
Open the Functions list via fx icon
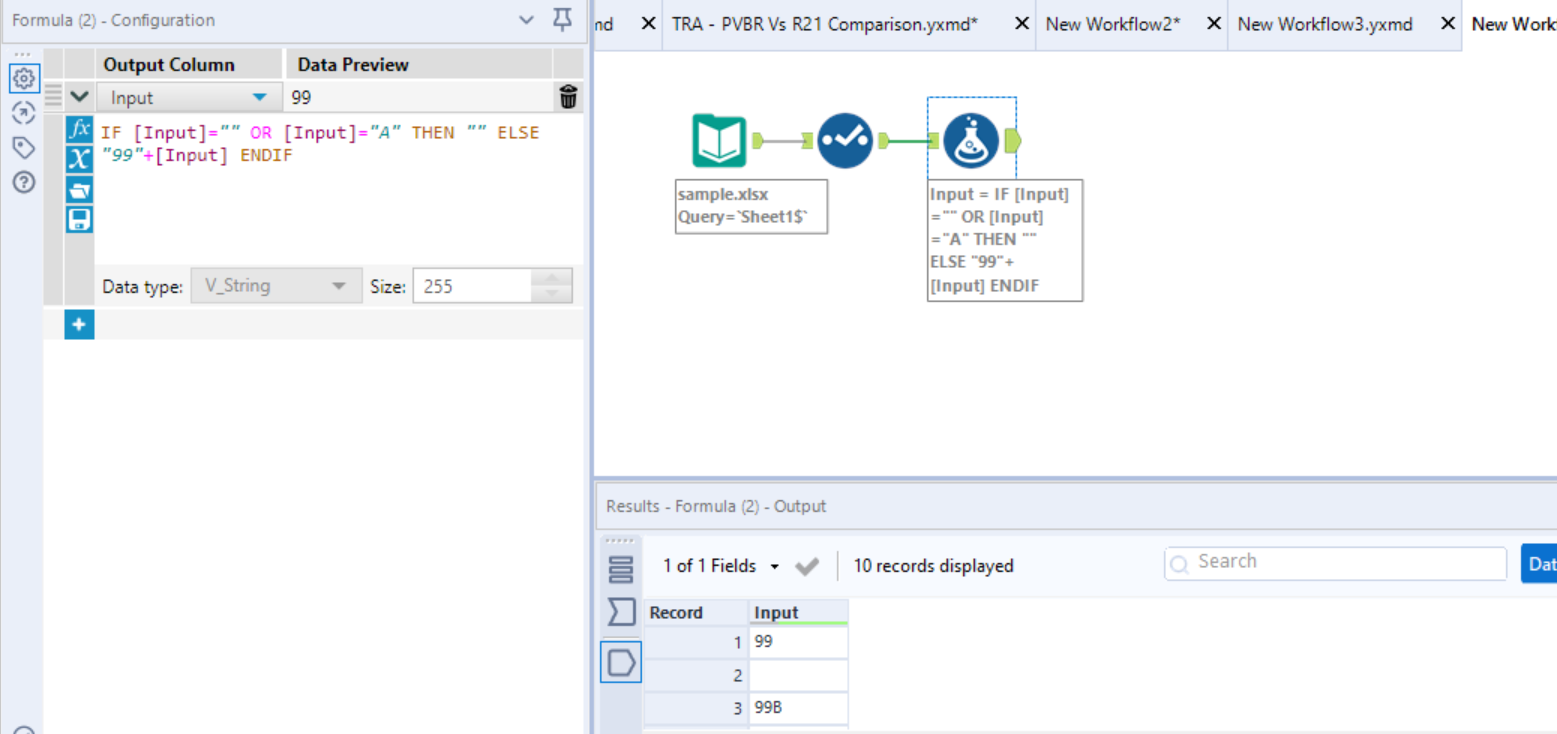(x=79, y=131)
